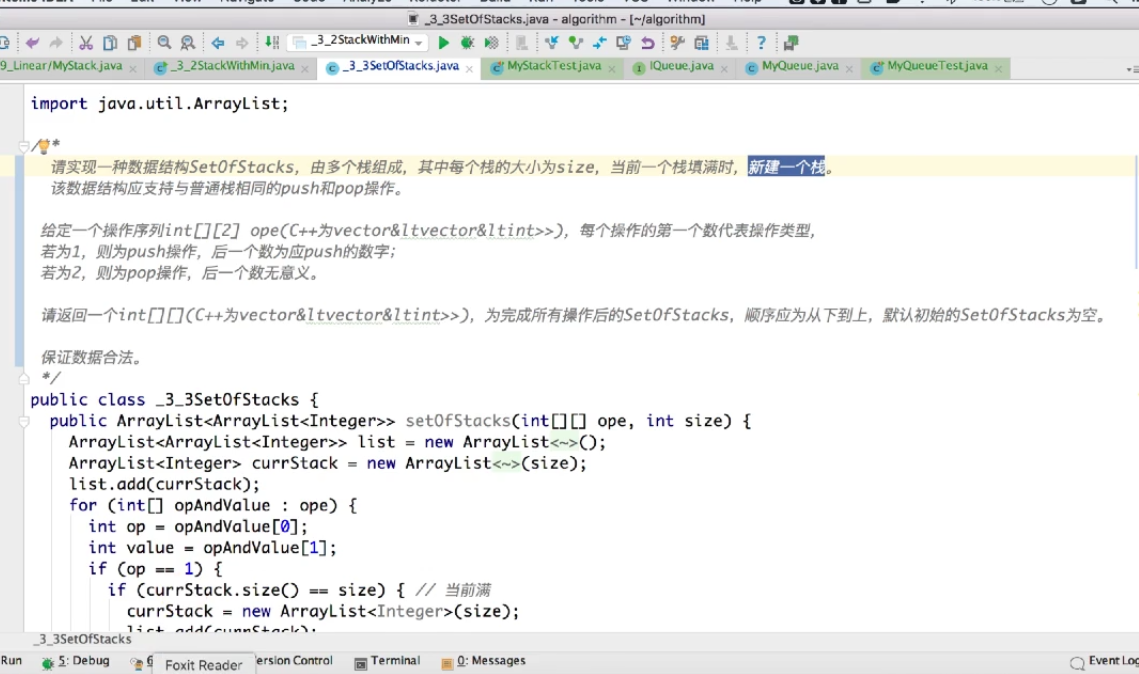Open the Run tool window button
The image size is (1139, 674).
point(11,660)
